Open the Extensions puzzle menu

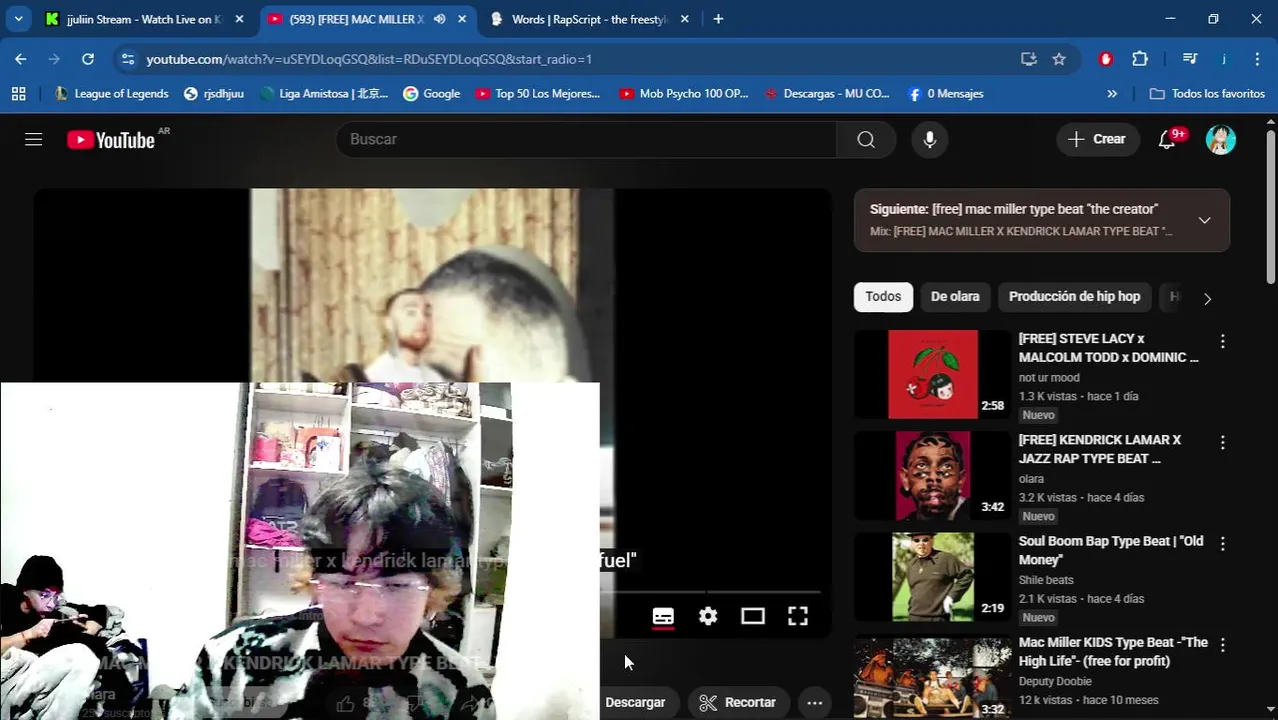(x=1140, y=59)
